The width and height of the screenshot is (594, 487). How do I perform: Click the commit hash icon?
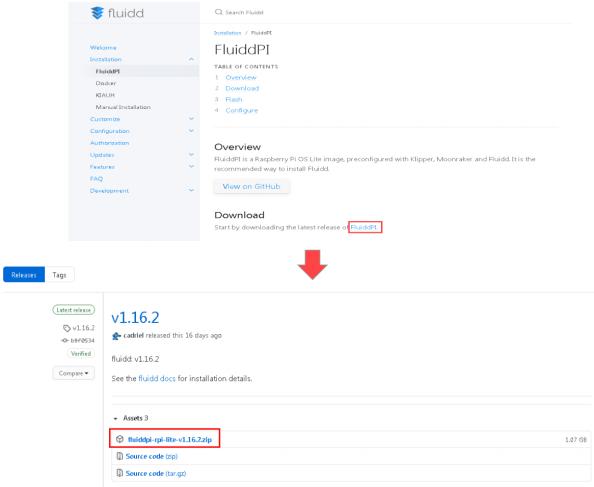click(65, 340)
